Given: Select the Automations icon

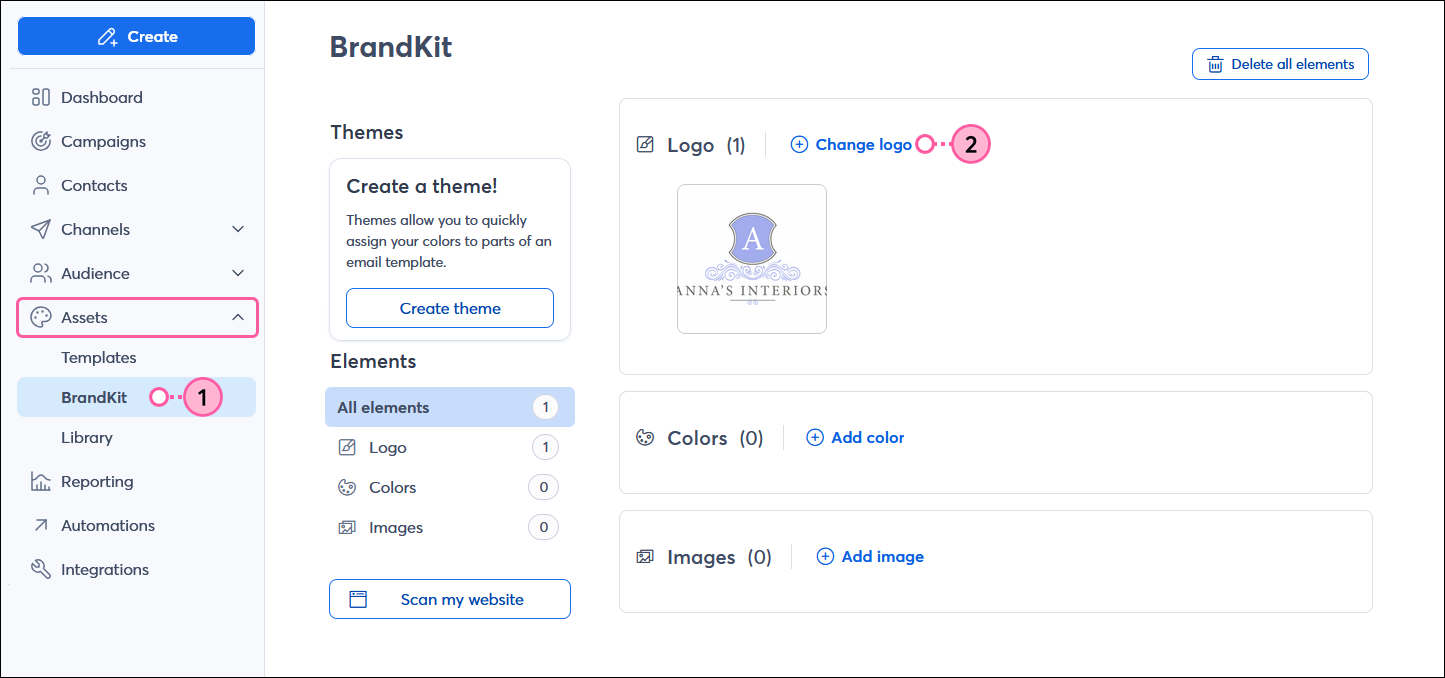Looking at the screenshot, I should click(x=40, y=525).
